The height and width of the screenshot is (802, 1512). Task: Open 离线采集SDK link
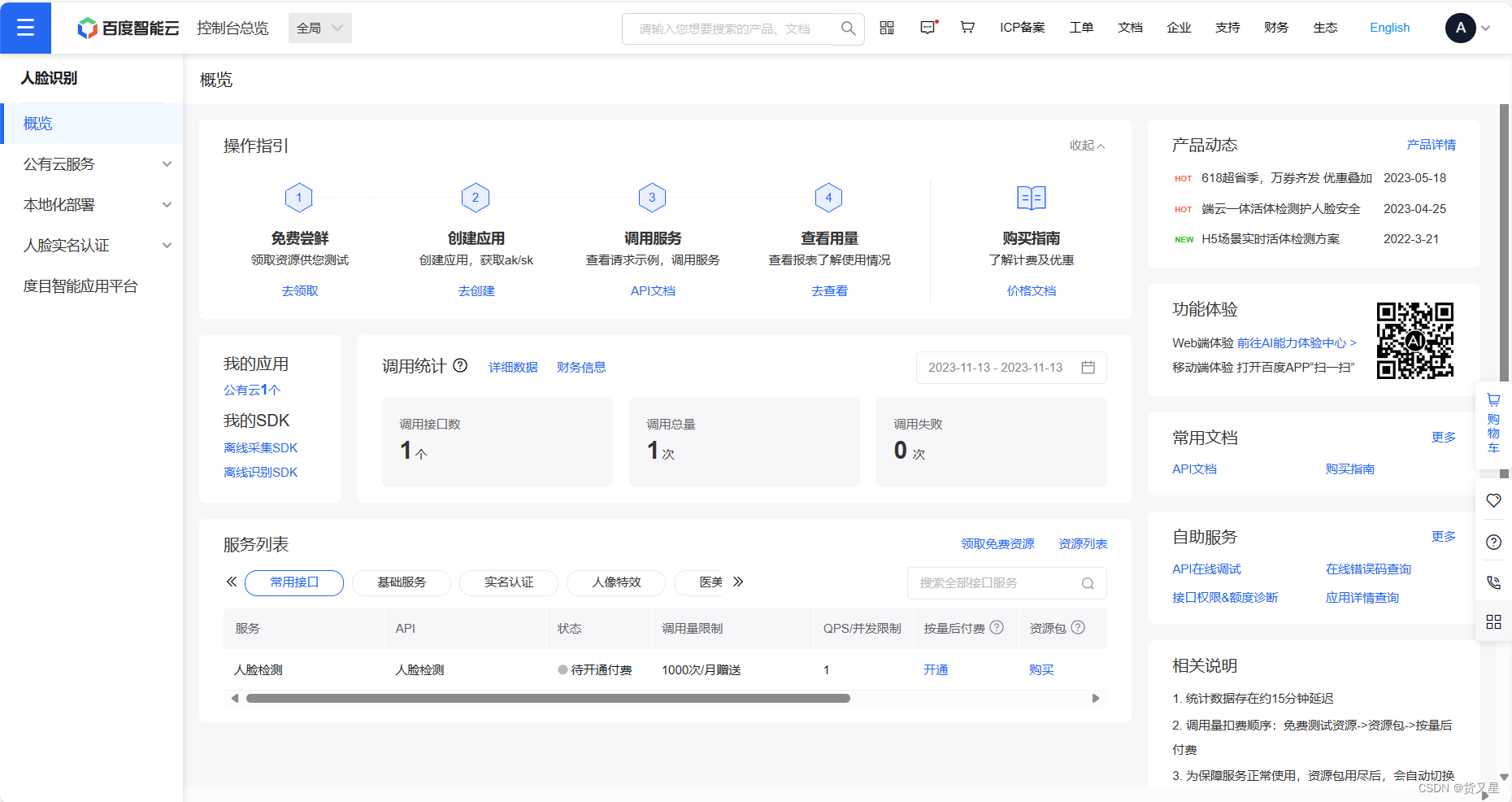[x=260, y=448]
